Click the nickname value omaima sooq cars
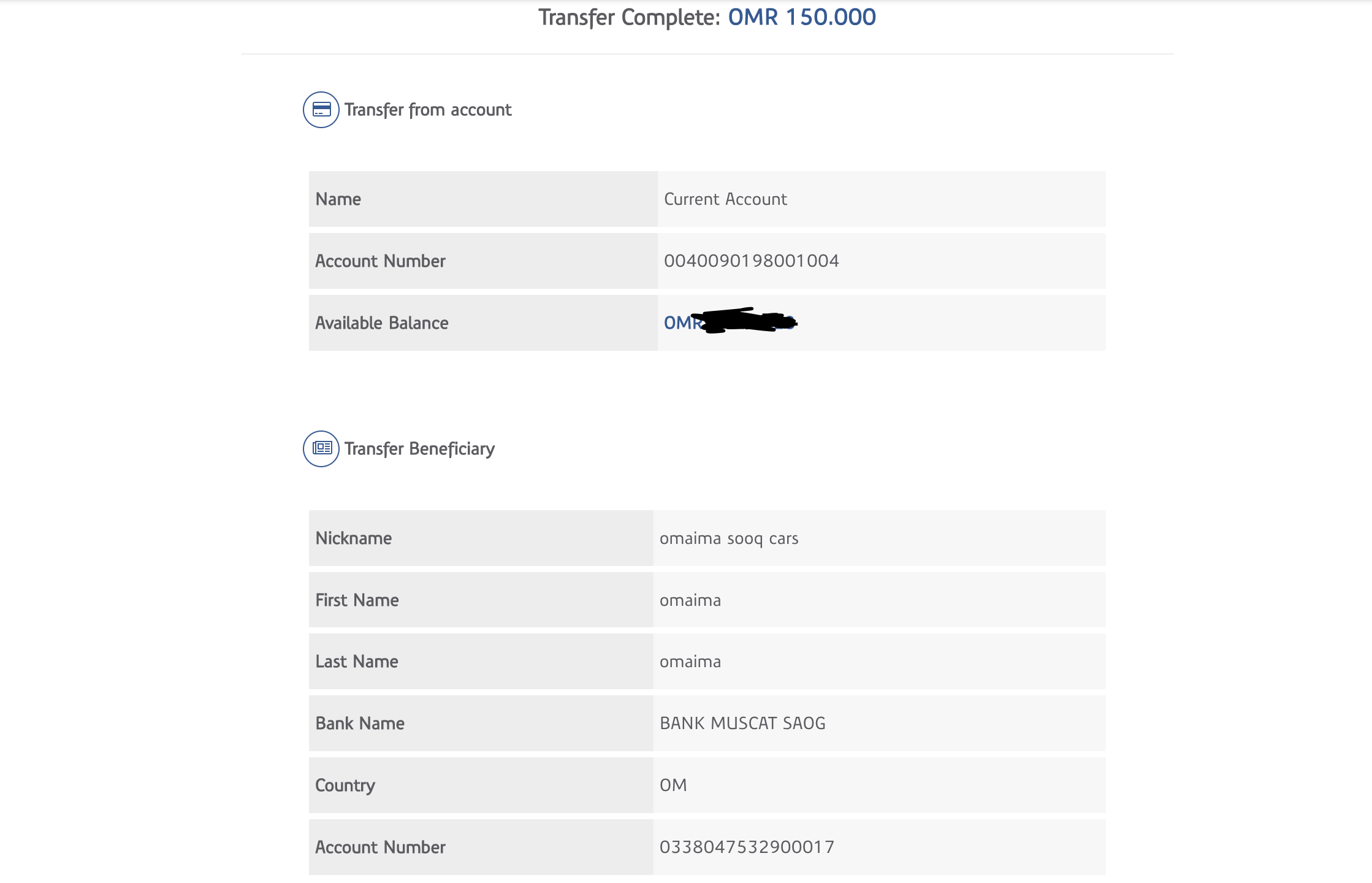The height and width of the screenshot is (883, 1372). click(728, 538)
